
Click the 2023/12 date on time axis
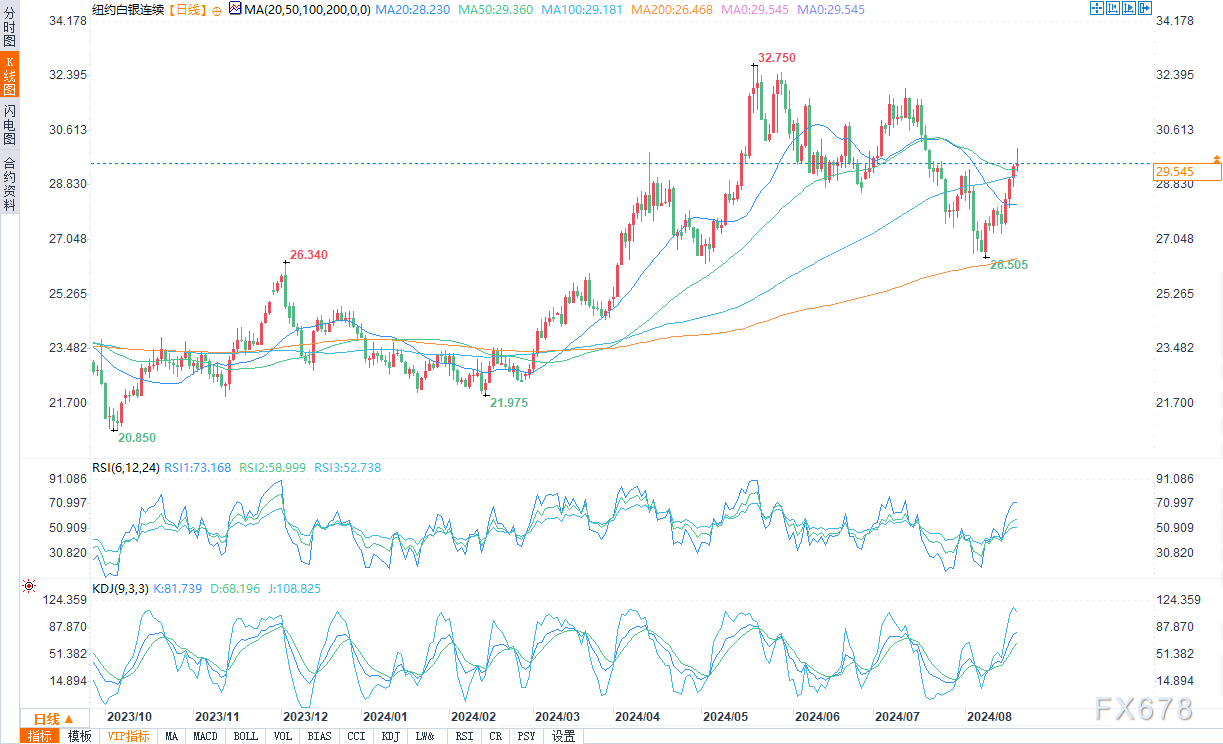pyautogui.click(x=305, y=717)
